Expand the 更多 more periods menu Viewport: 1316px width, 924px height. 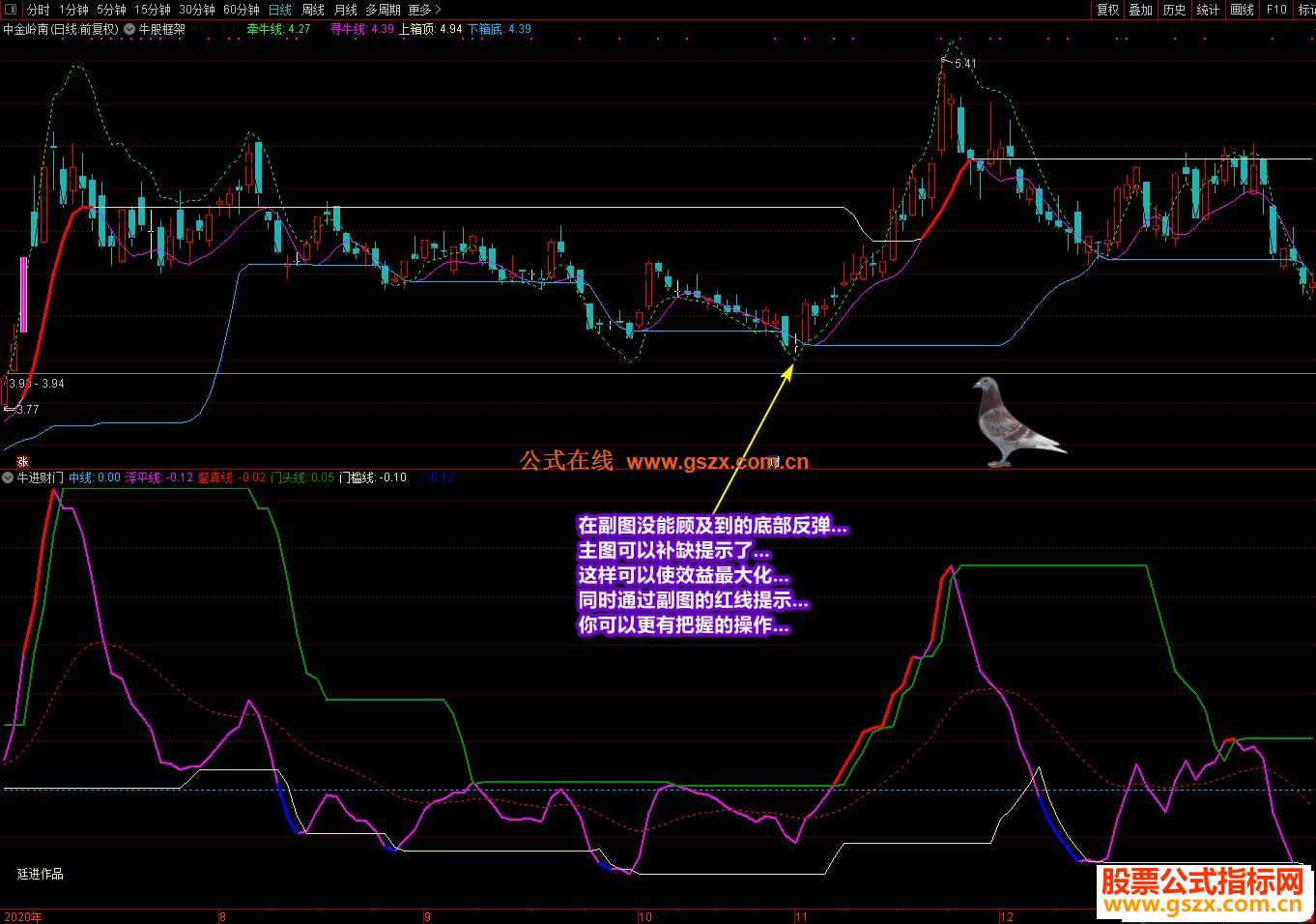click(x=424, y=10)
